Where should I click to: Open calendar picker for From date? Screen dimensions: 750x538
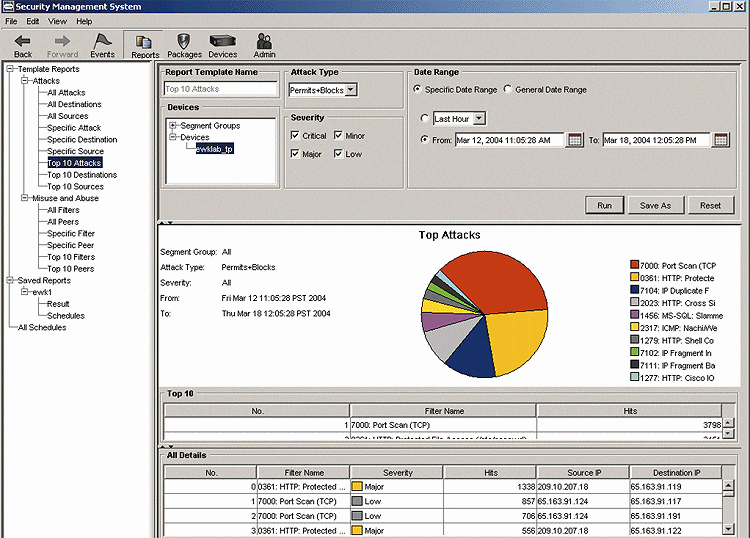[x=575, y=140]
